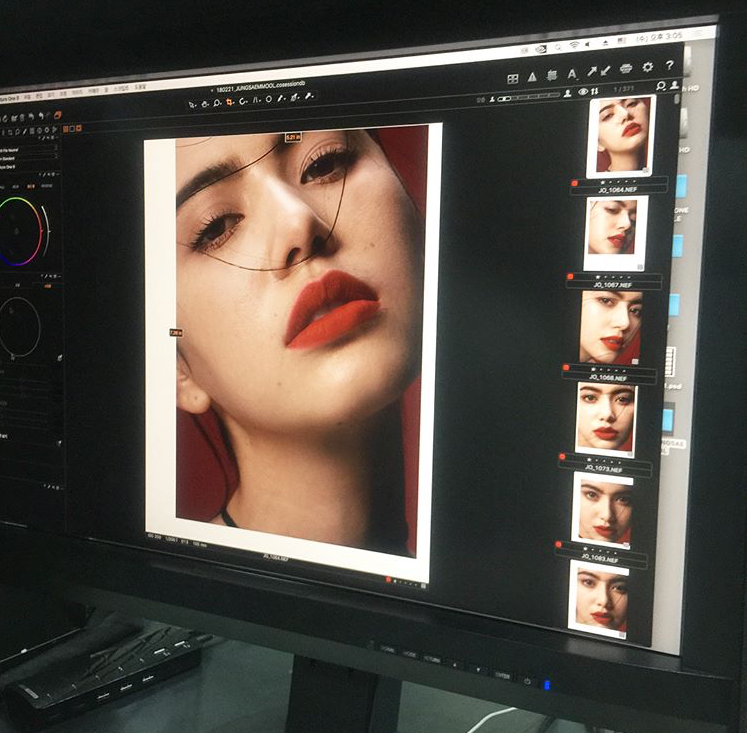The height and width of the screenshot is (733, 747).
Task: Click the monitor power button
Action: coord(527,682)
